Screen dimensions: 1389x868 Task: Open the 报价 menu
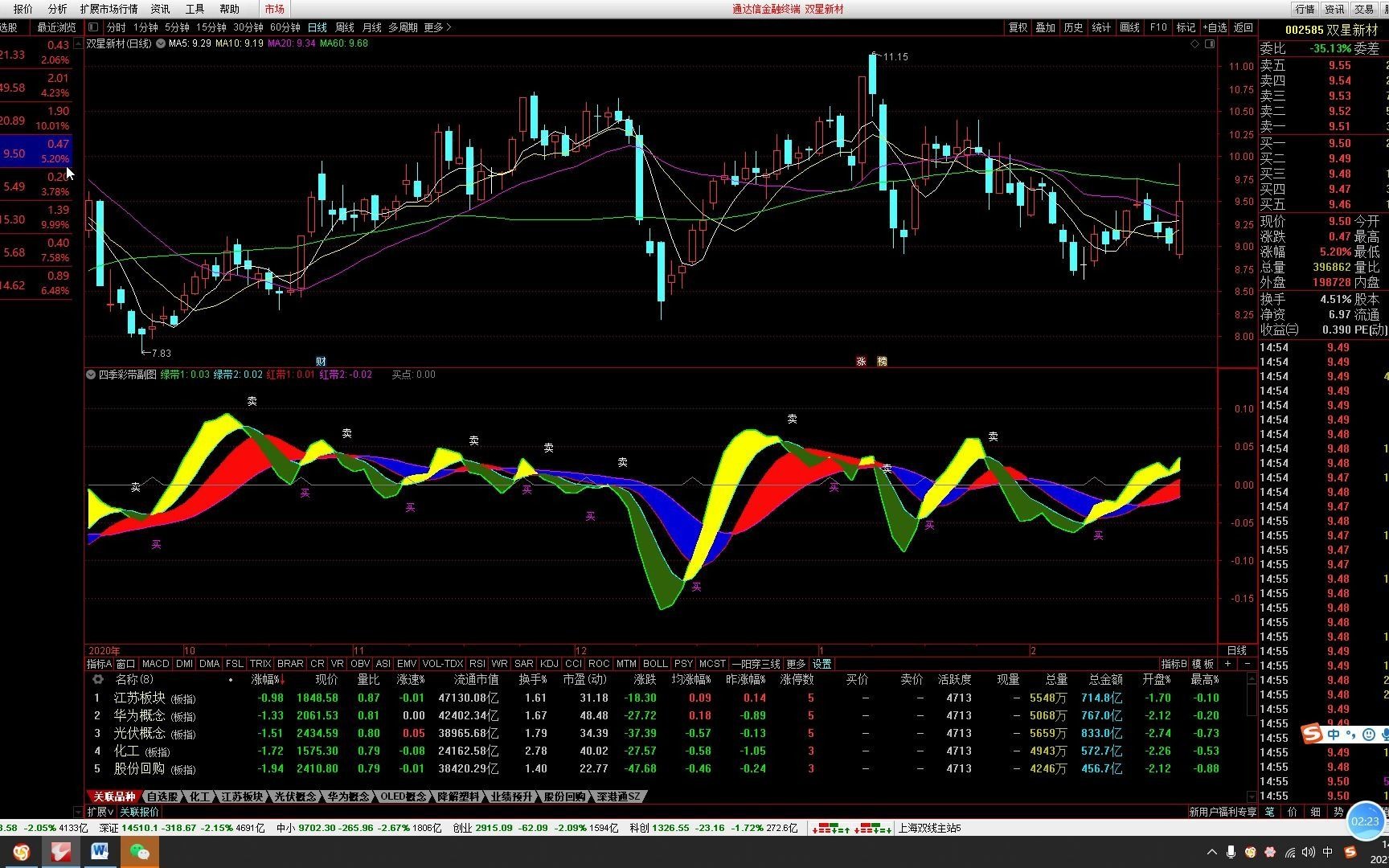[x=23, y=9]
